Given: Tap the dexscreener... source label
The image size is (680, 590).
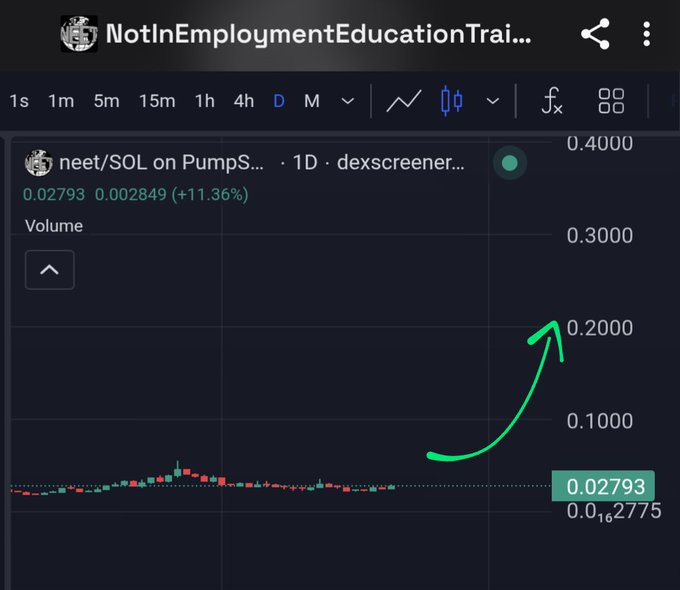Looking at the screenshot, I should click(401, 163).
